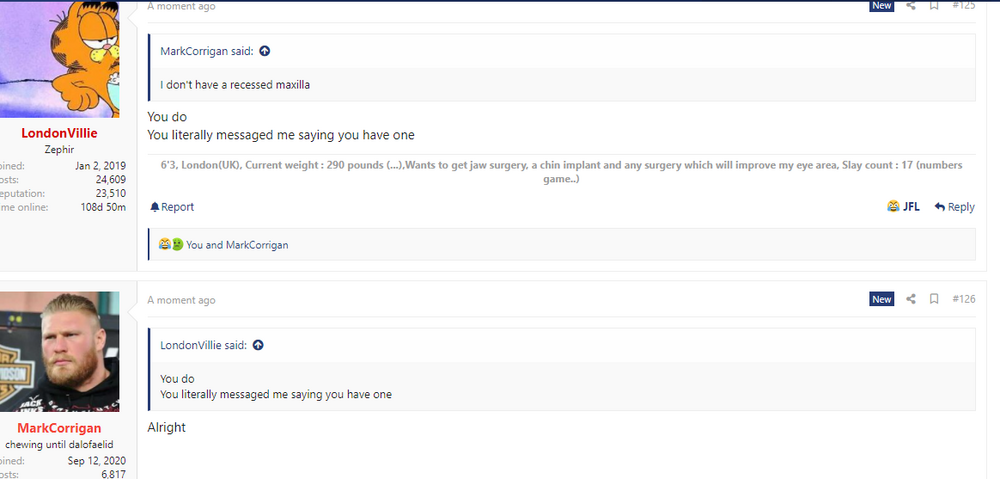Viewport: 1000px width, 479px height.
Task: Open post number #126 permalink
Action: (x=963, y=299)
